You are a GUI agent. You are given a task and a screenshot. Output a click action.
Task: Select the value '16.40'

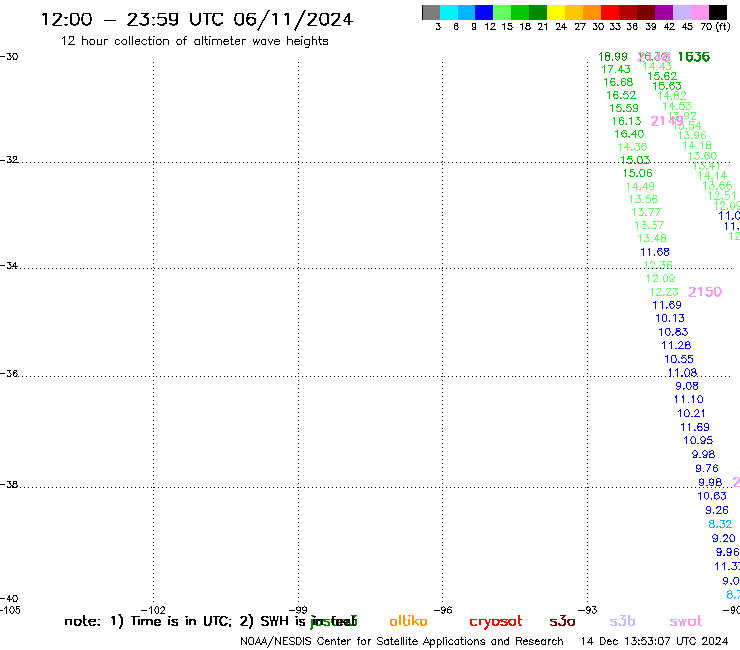tap(629, 134)
